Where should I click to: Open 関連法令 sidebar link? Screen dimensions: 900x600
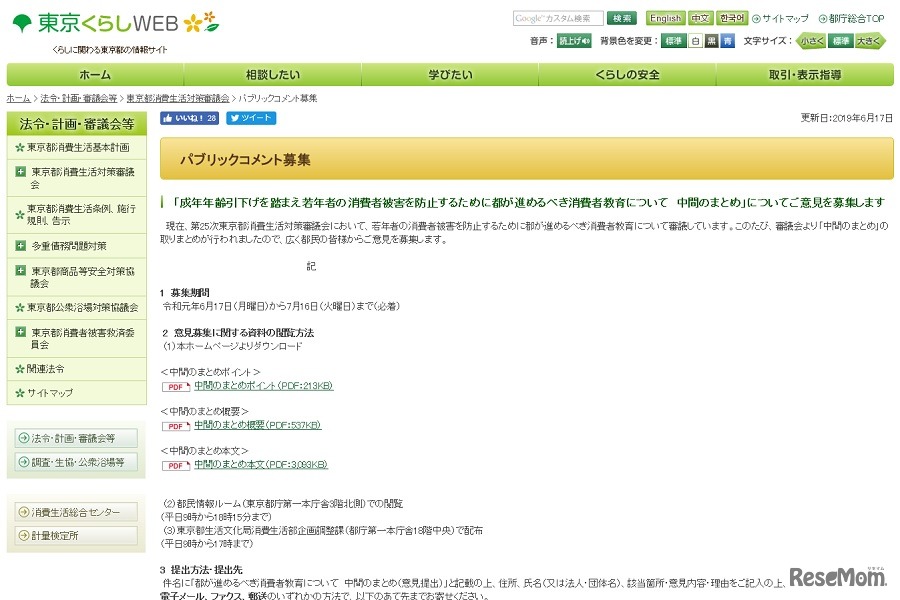[45, 369]
